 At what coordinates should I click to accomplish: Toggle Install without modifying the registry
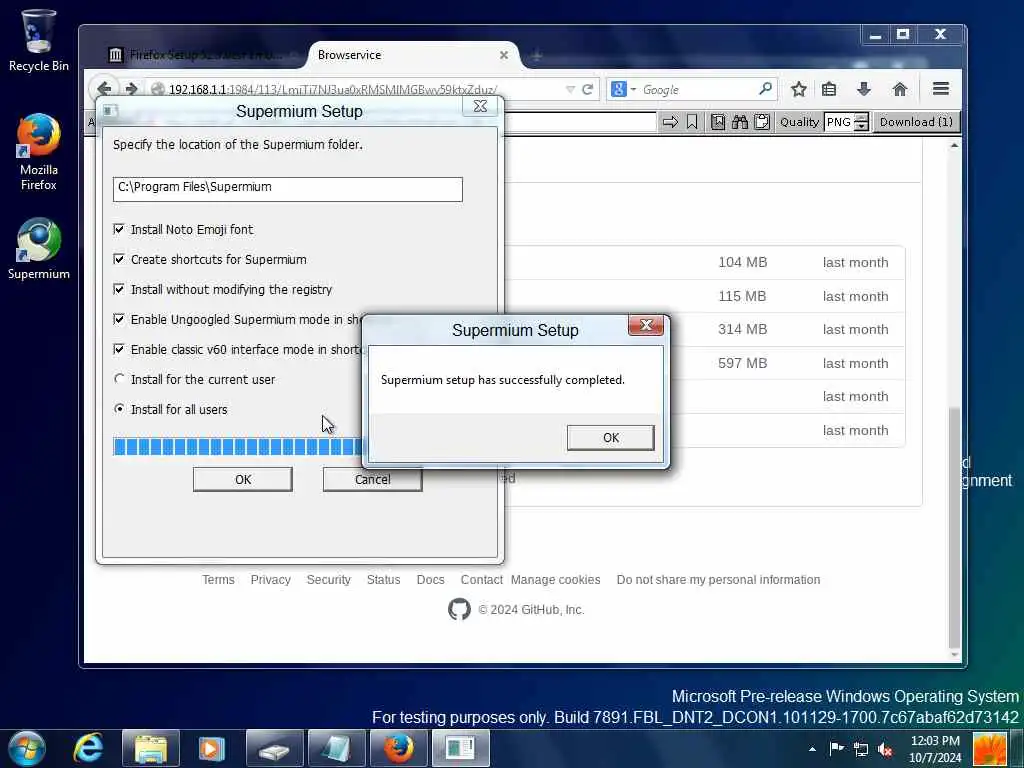pos(119,289)
